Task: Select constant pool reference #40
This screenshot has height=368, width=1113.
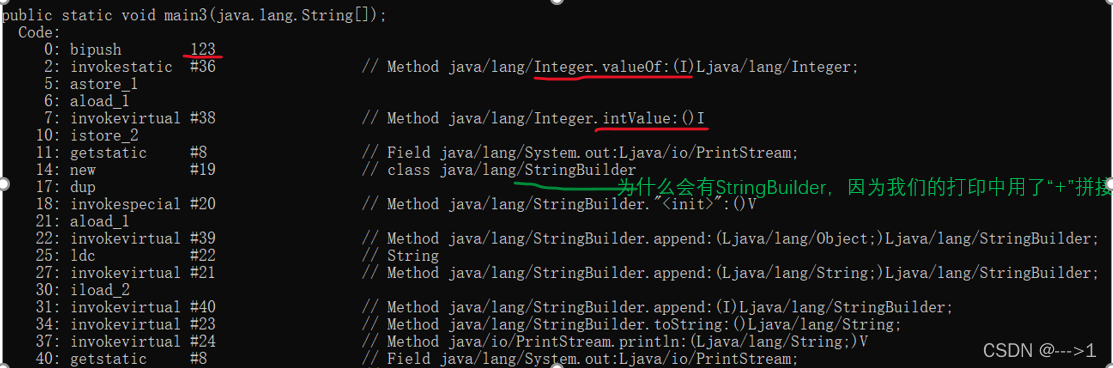Action: pyautogui.click(x=202, y=308)
